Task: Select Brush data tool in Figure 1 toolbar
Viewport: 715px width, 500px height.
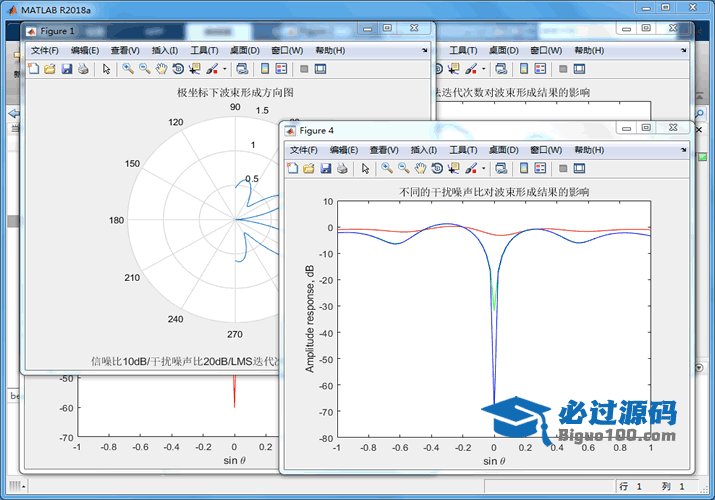Action: pos(212,69)
